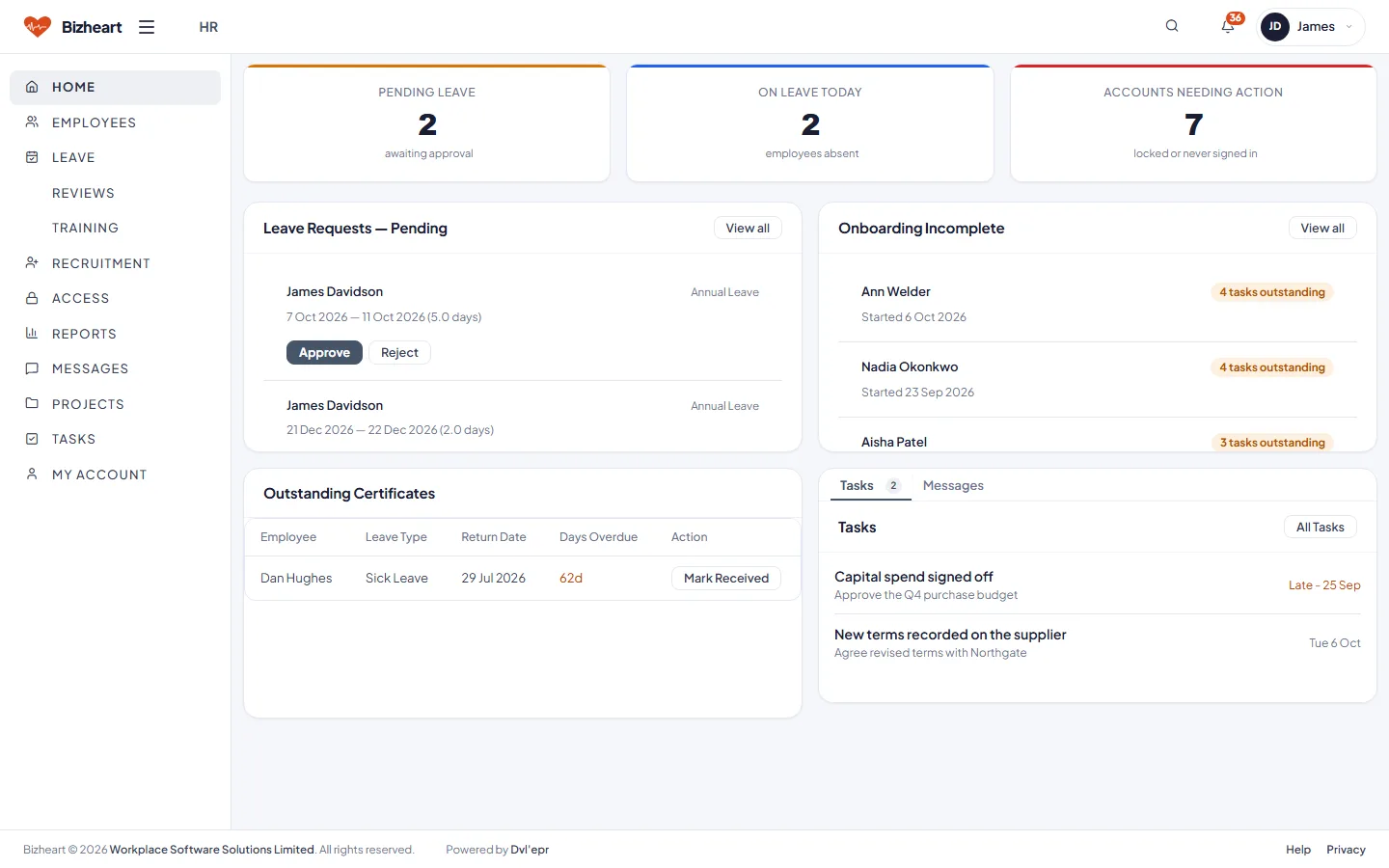This screenshot has width=1389, height=868.
Task: View all pending leave requests
Action: (748, 229)
